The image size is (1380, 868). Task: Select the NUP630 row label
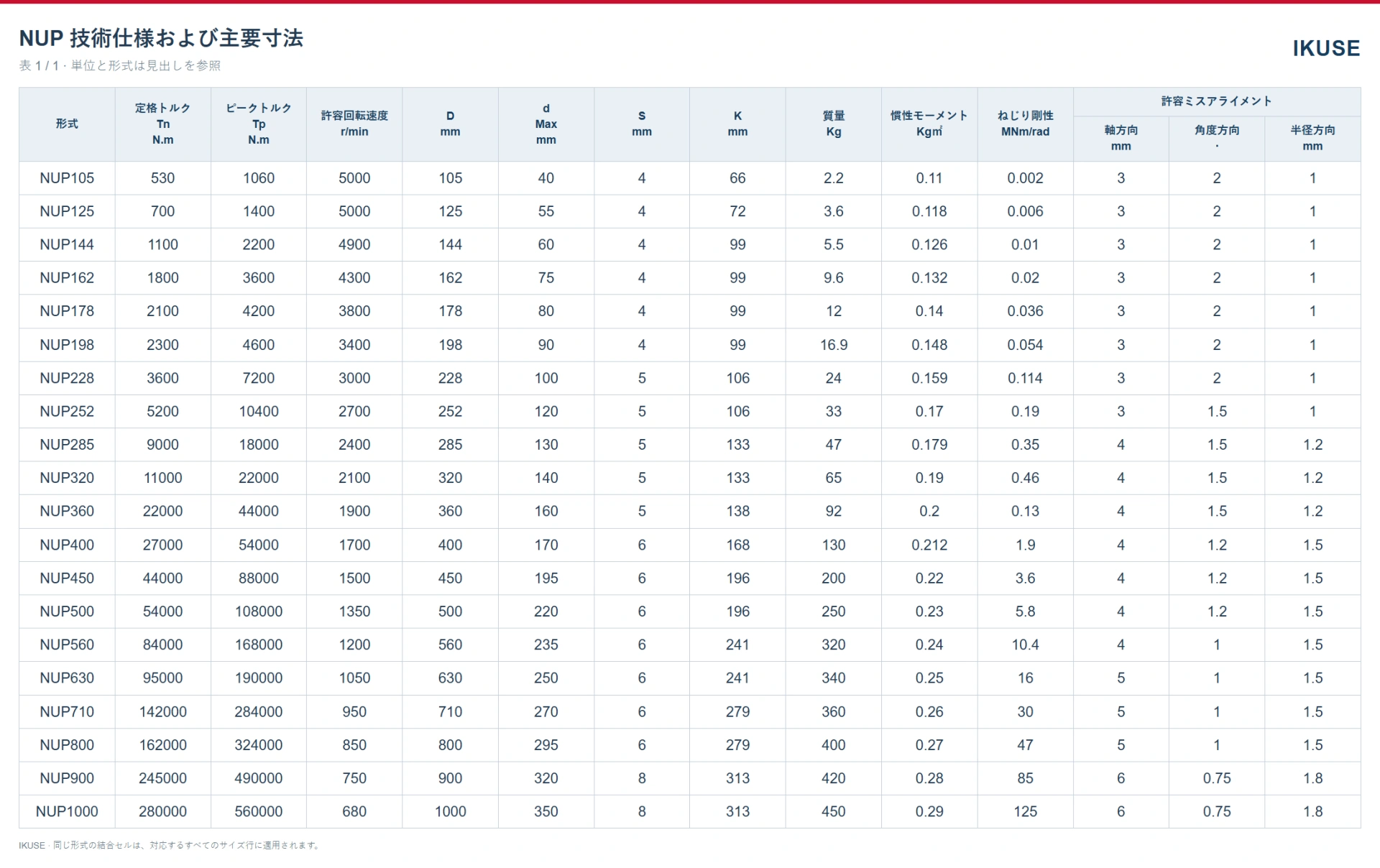67,678
